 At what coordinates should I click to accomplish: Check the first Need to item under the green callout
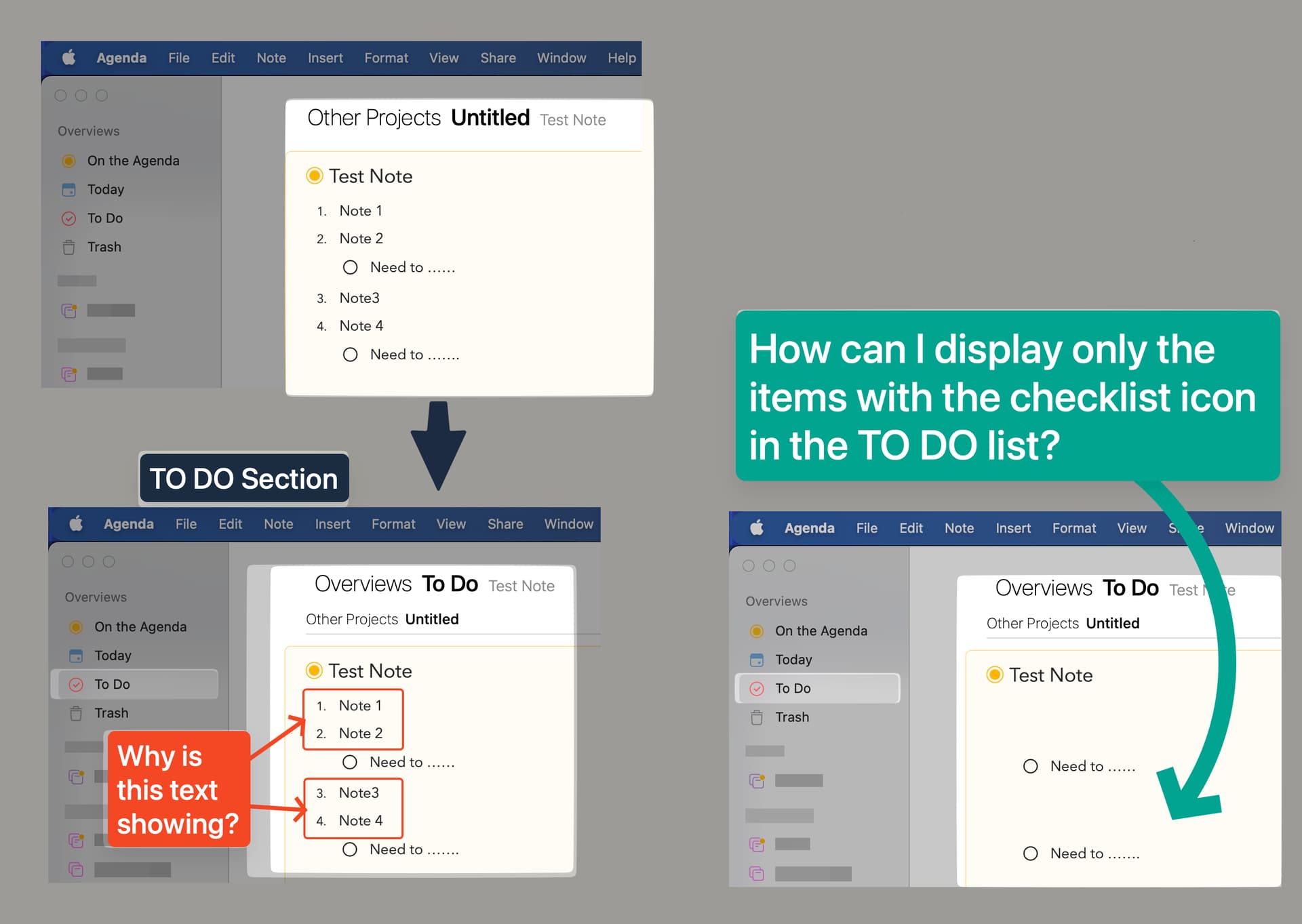coord(1030,766)
